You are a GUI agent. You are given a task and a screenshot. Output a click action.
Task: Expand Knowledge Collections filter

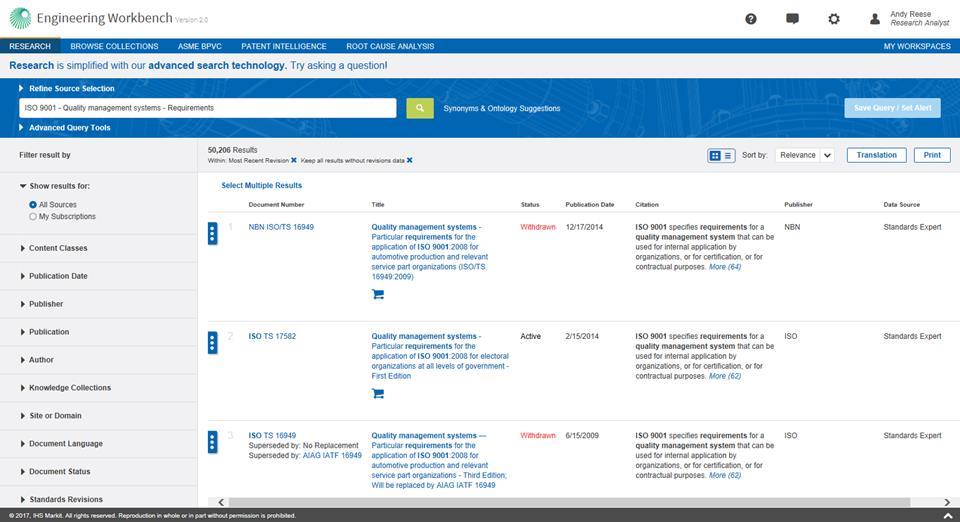pos(66,388)
